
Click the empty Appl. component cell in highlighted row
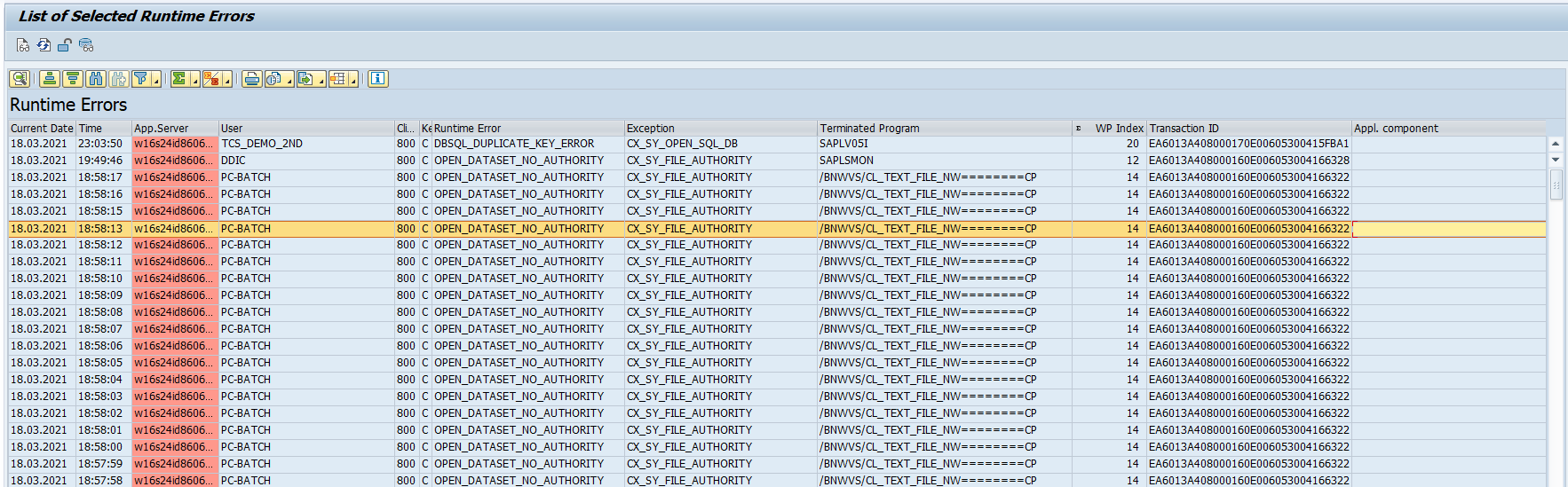1447,229
